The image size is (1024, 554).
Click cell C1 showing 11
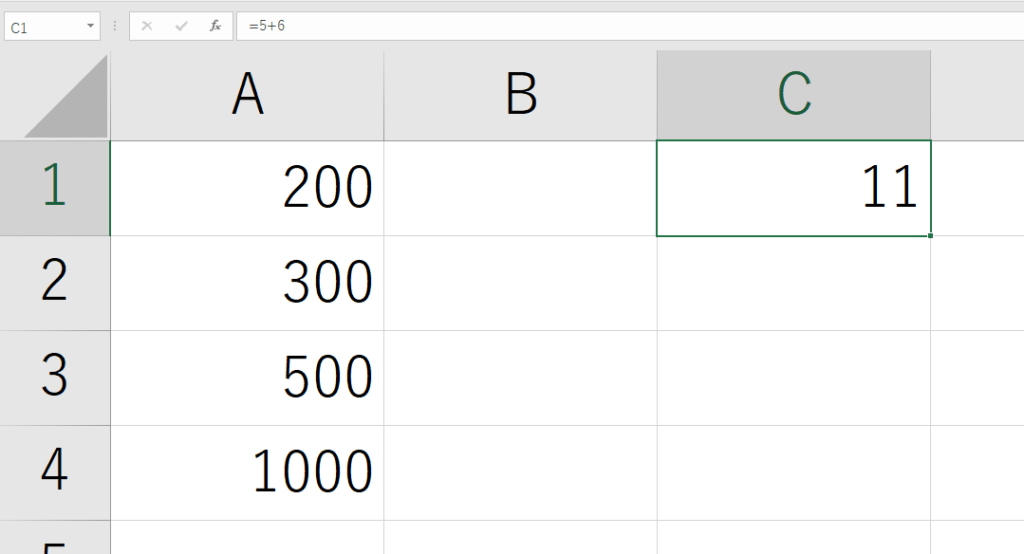(793, 188)
